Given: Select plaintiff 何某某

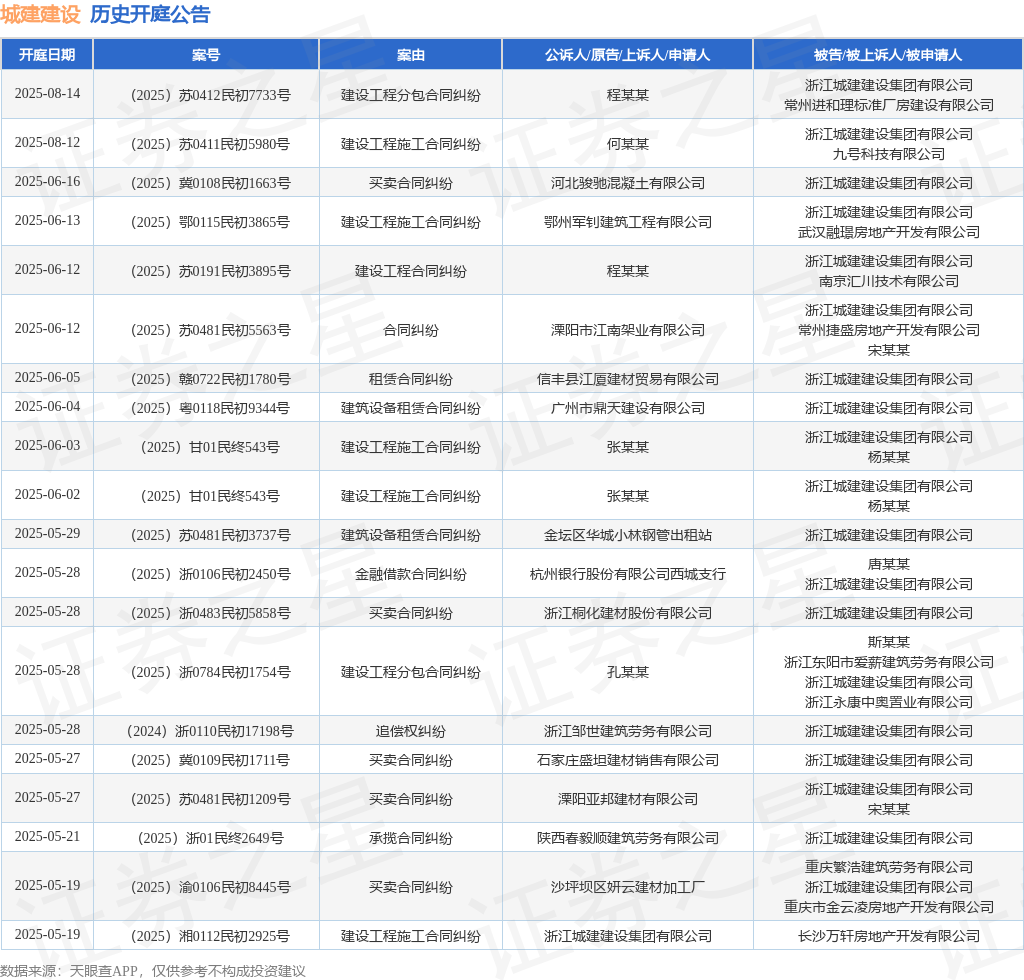Looking at the screenshot, I should [x=628, y=144].
